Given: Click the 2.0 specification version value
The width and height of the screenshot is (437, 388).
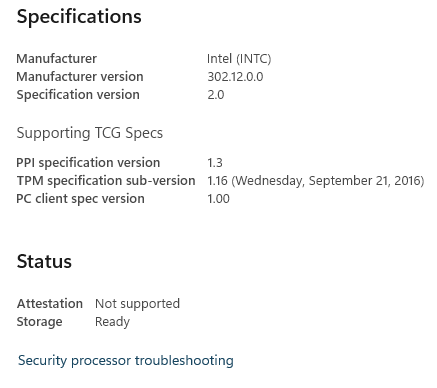Looking at the screenshot, I should pyautogui.click(x=216, y=95).
